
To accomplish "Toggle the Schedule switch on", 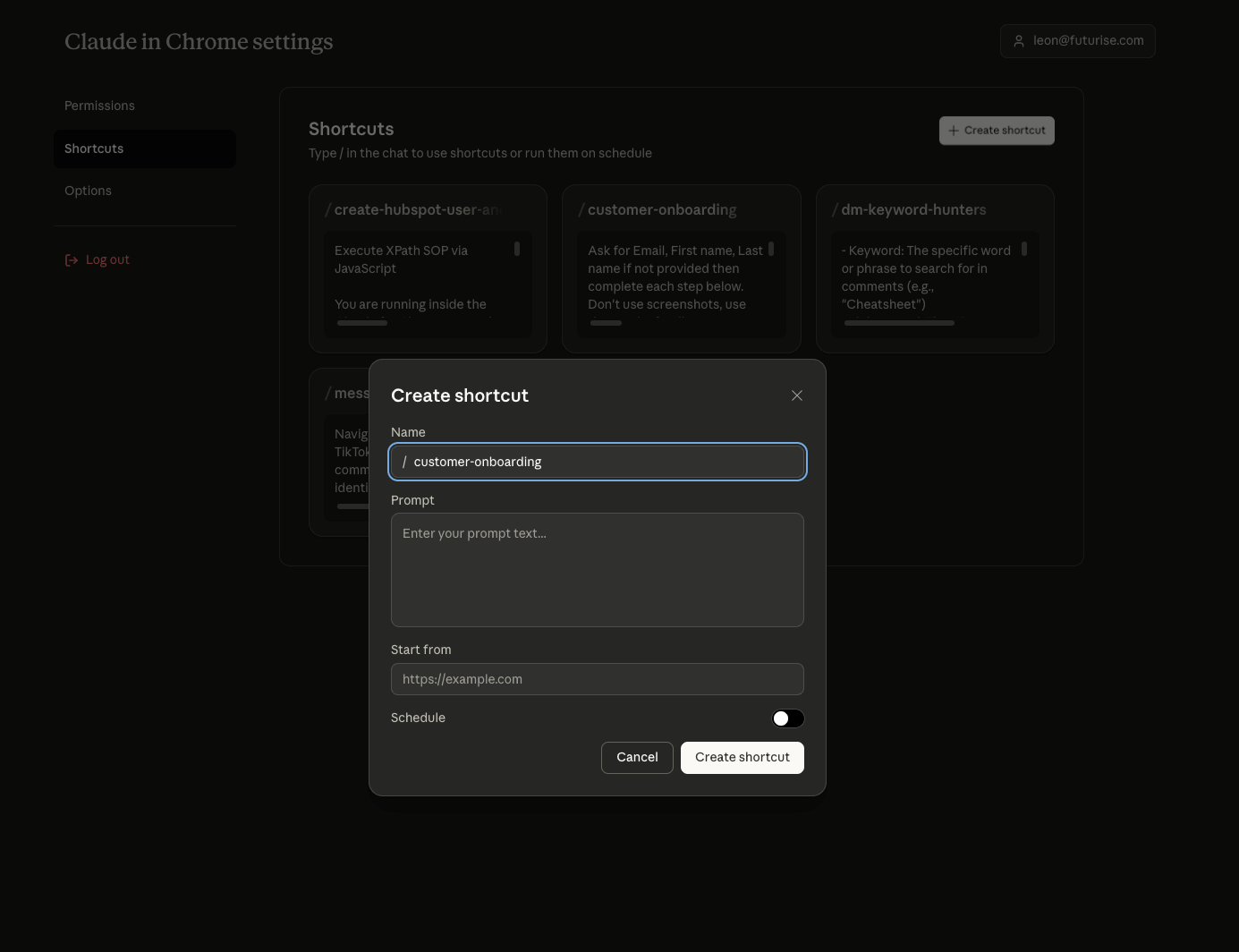I will 788,718.
